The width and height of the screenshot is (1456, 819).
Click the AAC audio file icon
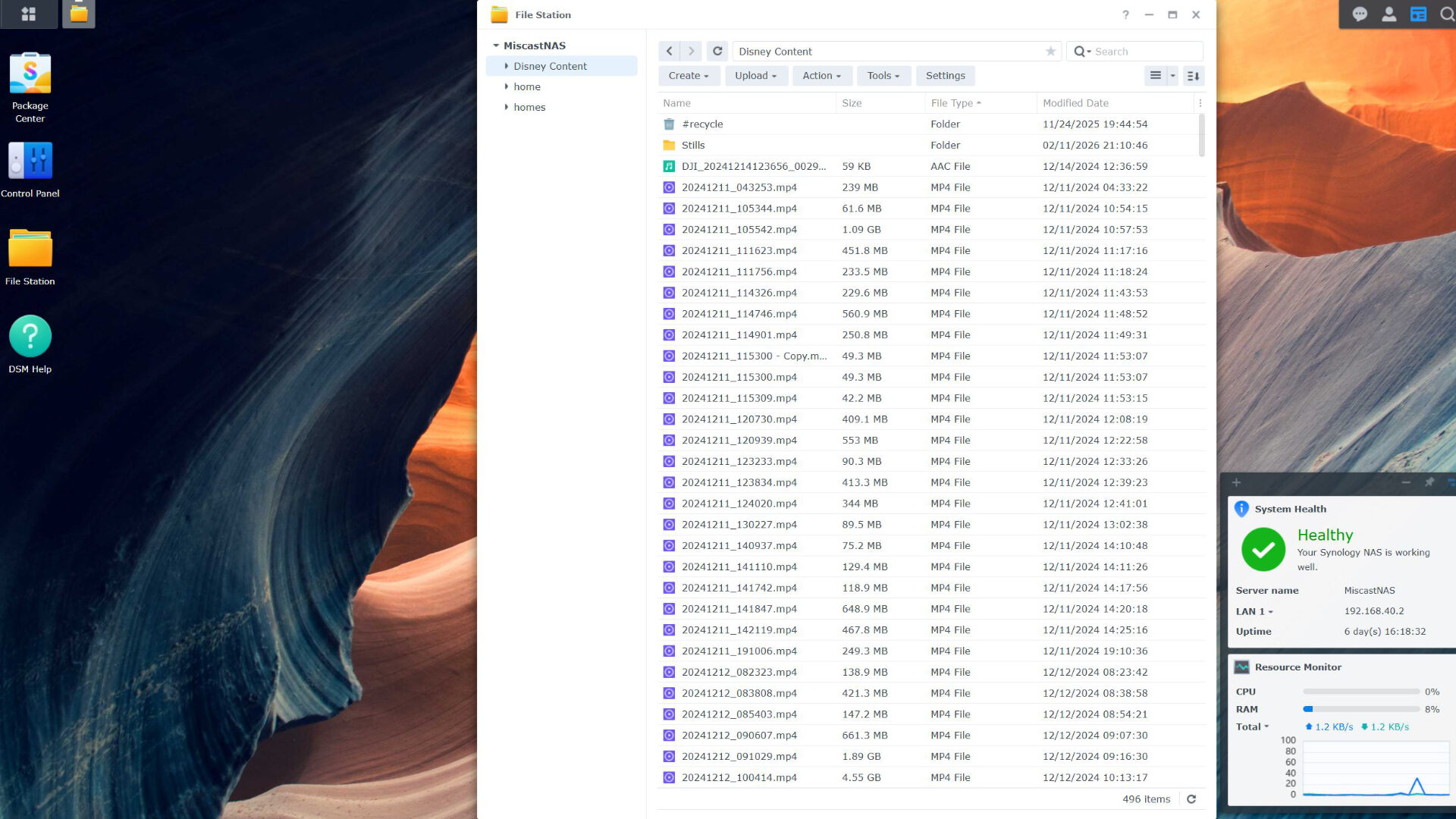(x=669, y=167)
